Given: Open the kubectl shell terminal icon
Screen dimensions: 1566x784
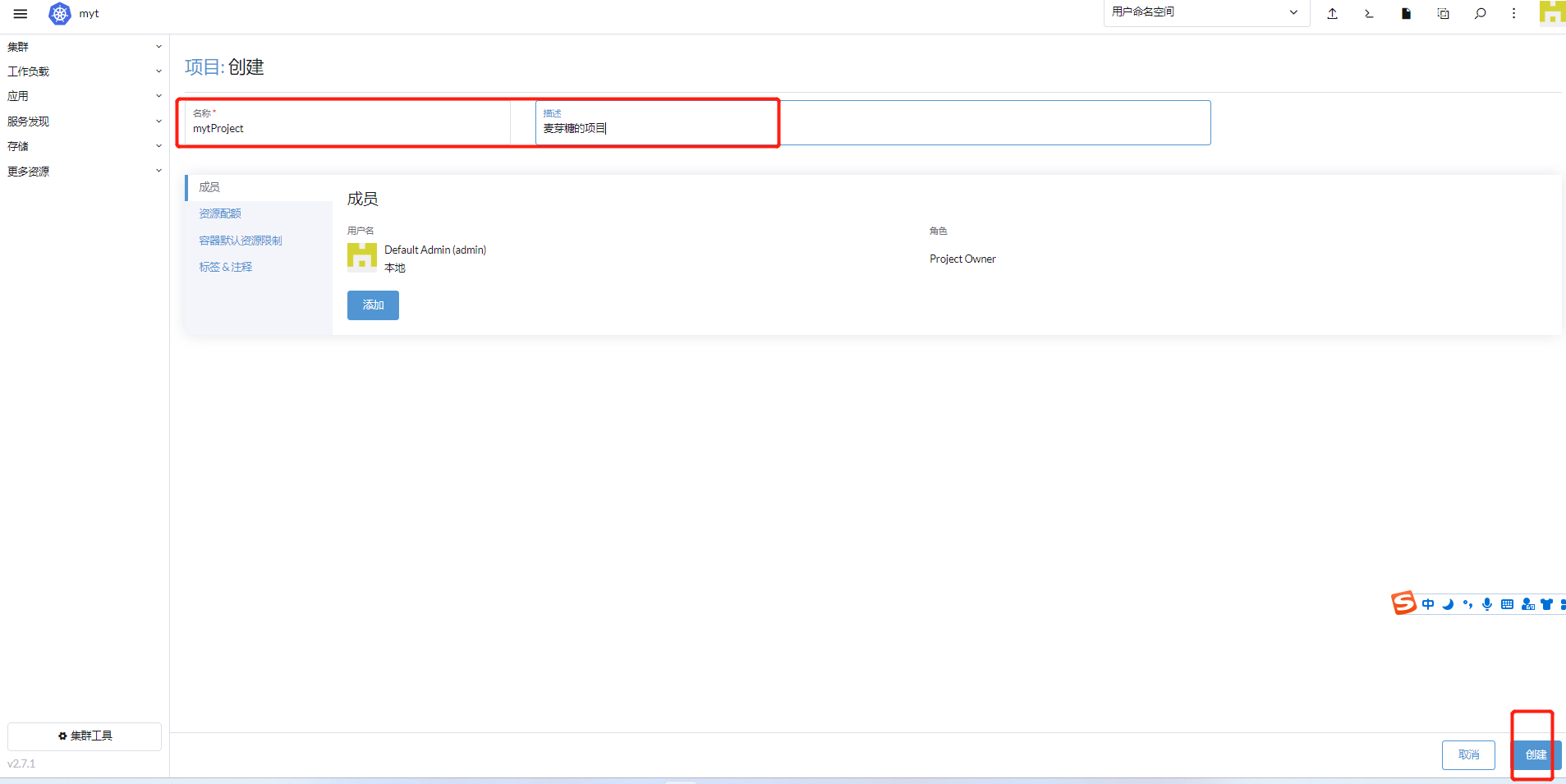Looking at the screenshot, I should coord(1369,14).
